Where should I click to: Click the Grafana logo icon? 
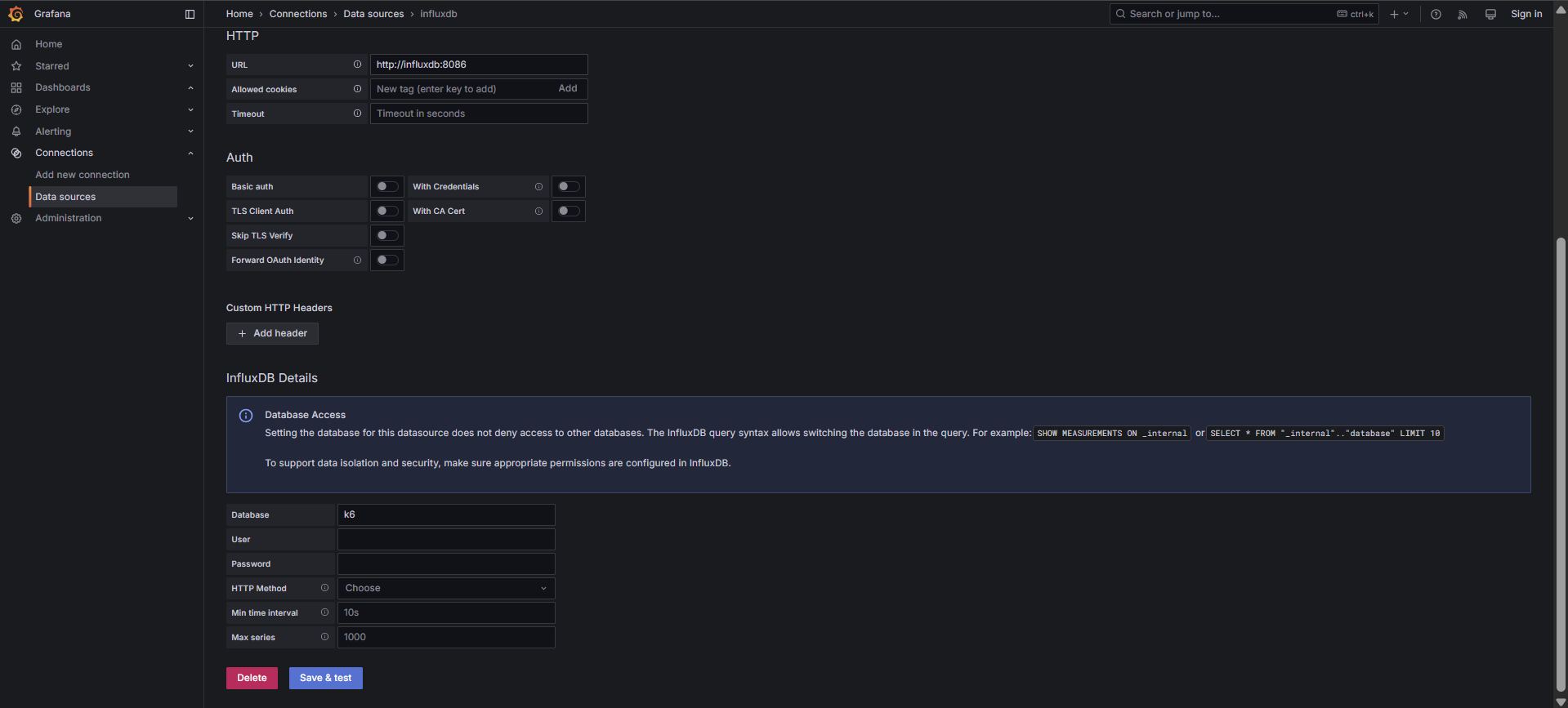point(16,14)
